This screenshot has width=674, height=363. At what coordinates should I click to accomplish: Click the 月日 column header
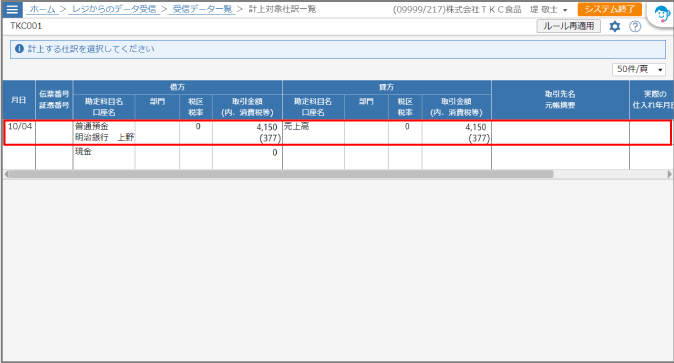click(19, 100)
